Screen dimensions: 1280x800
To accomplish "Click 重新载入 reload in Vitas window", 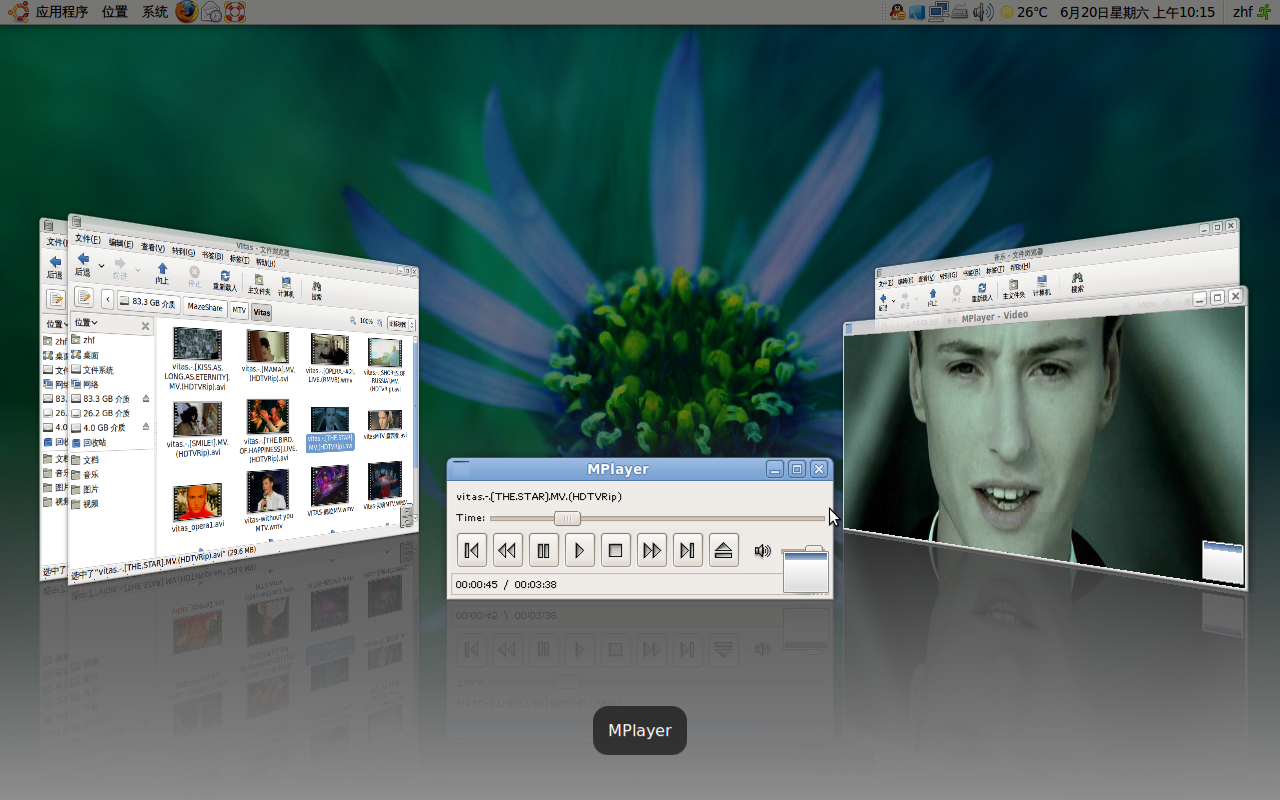I will [225, 280].
